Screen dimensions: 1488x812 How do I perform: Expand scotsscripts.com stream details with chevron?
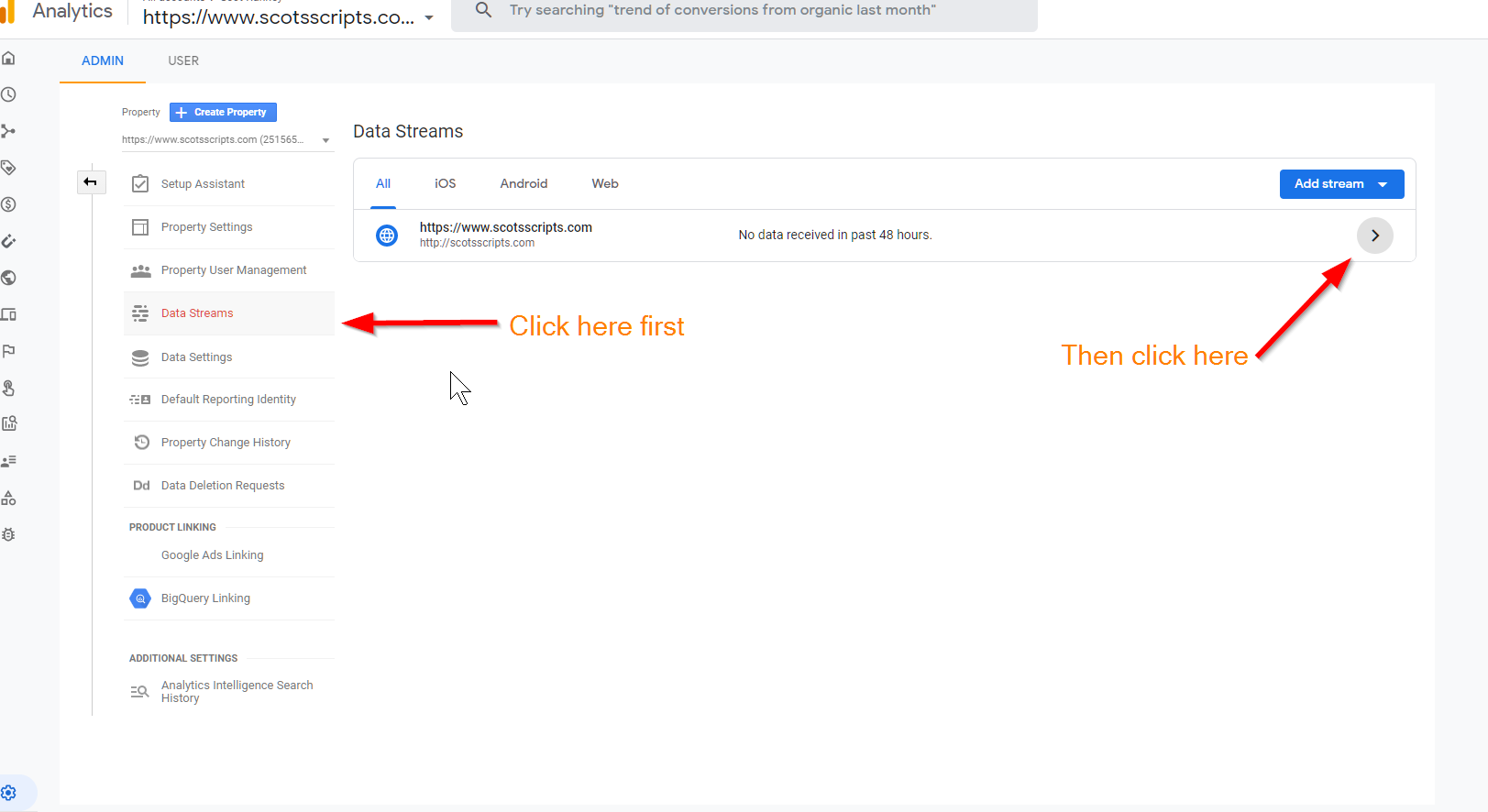pyautogui.click(x=1374, y=236)
